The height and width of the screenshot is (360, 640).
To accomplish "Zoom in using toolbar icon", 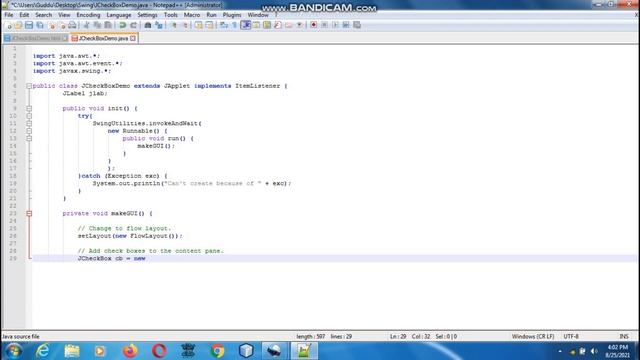I will click(173, 25).
